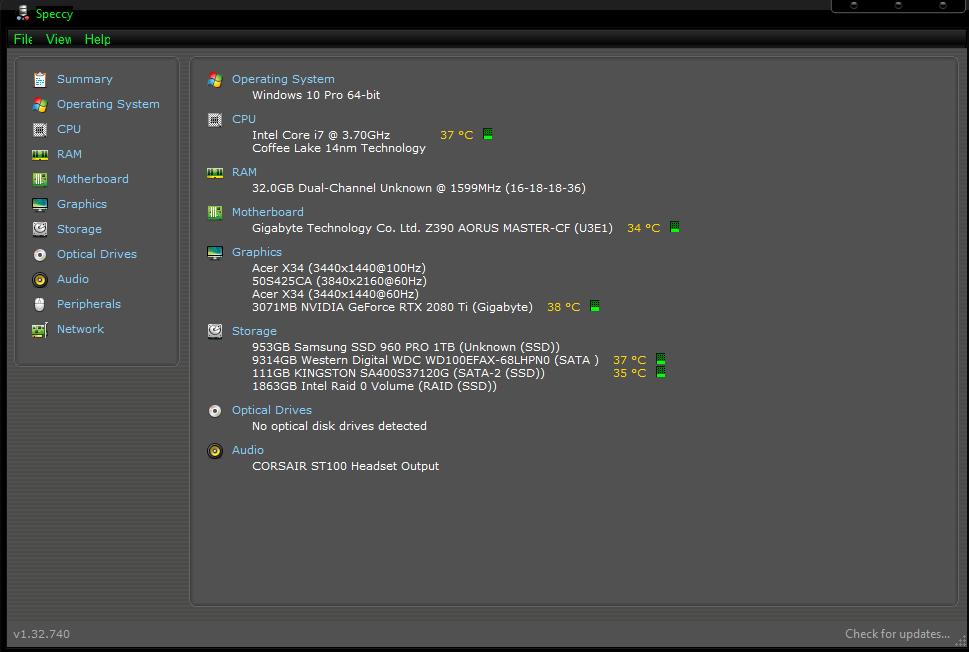Click the Windows flag icon beside Operating System heading

[214, 80]
